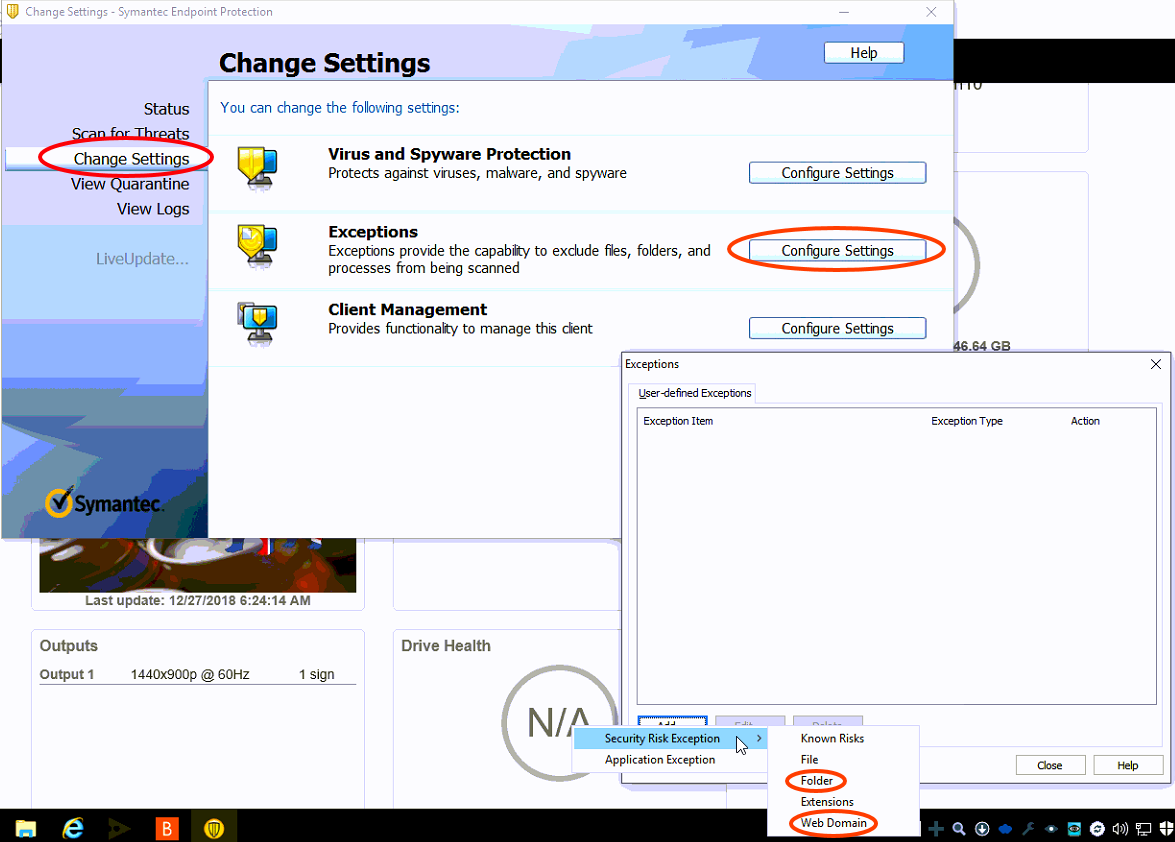Viewport: 1175px width, 842px height.
Task: Choose Web Domain from the exception submenu
Action: [833, 823]
